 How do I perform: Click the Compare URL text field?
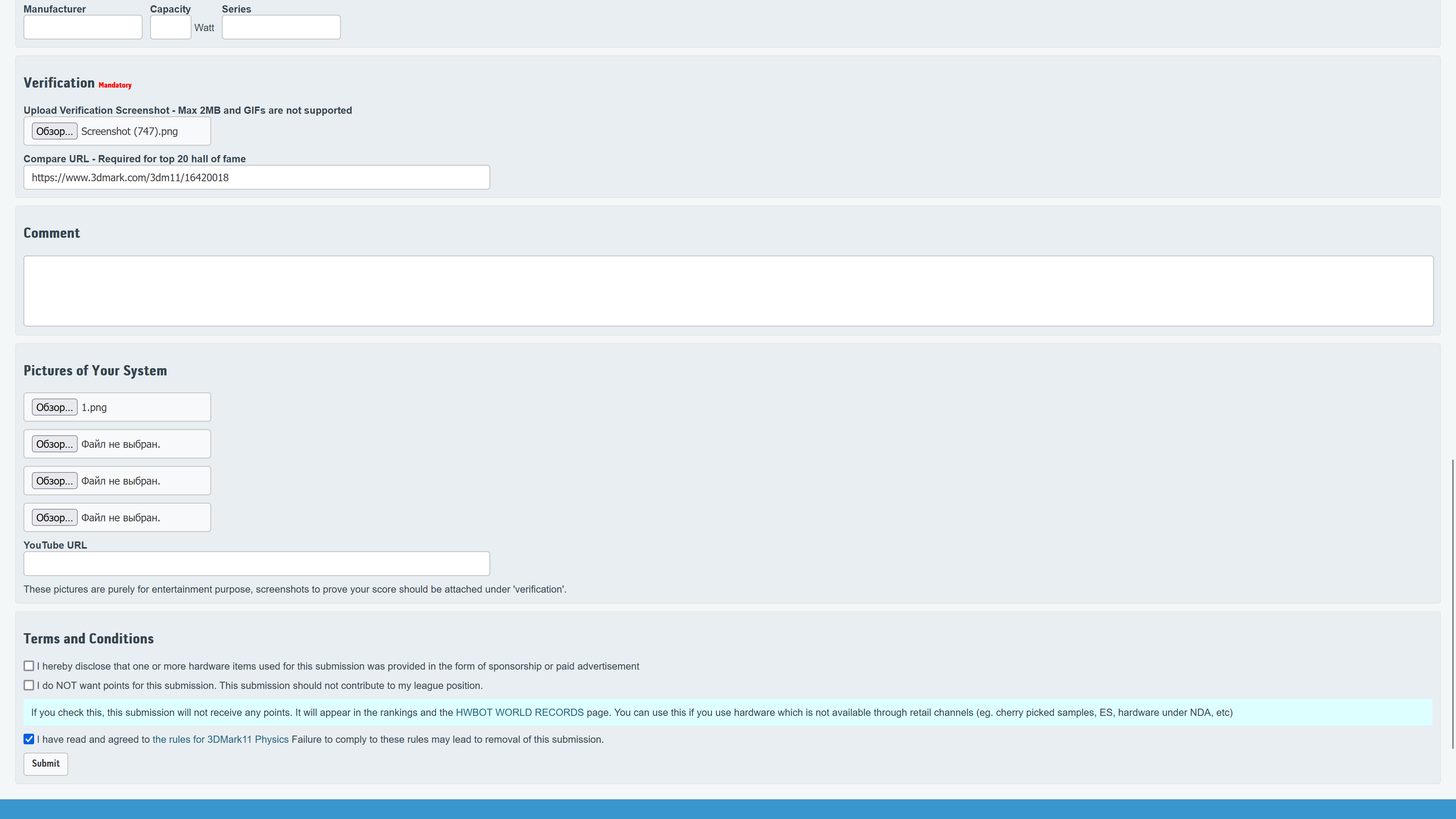256,177
